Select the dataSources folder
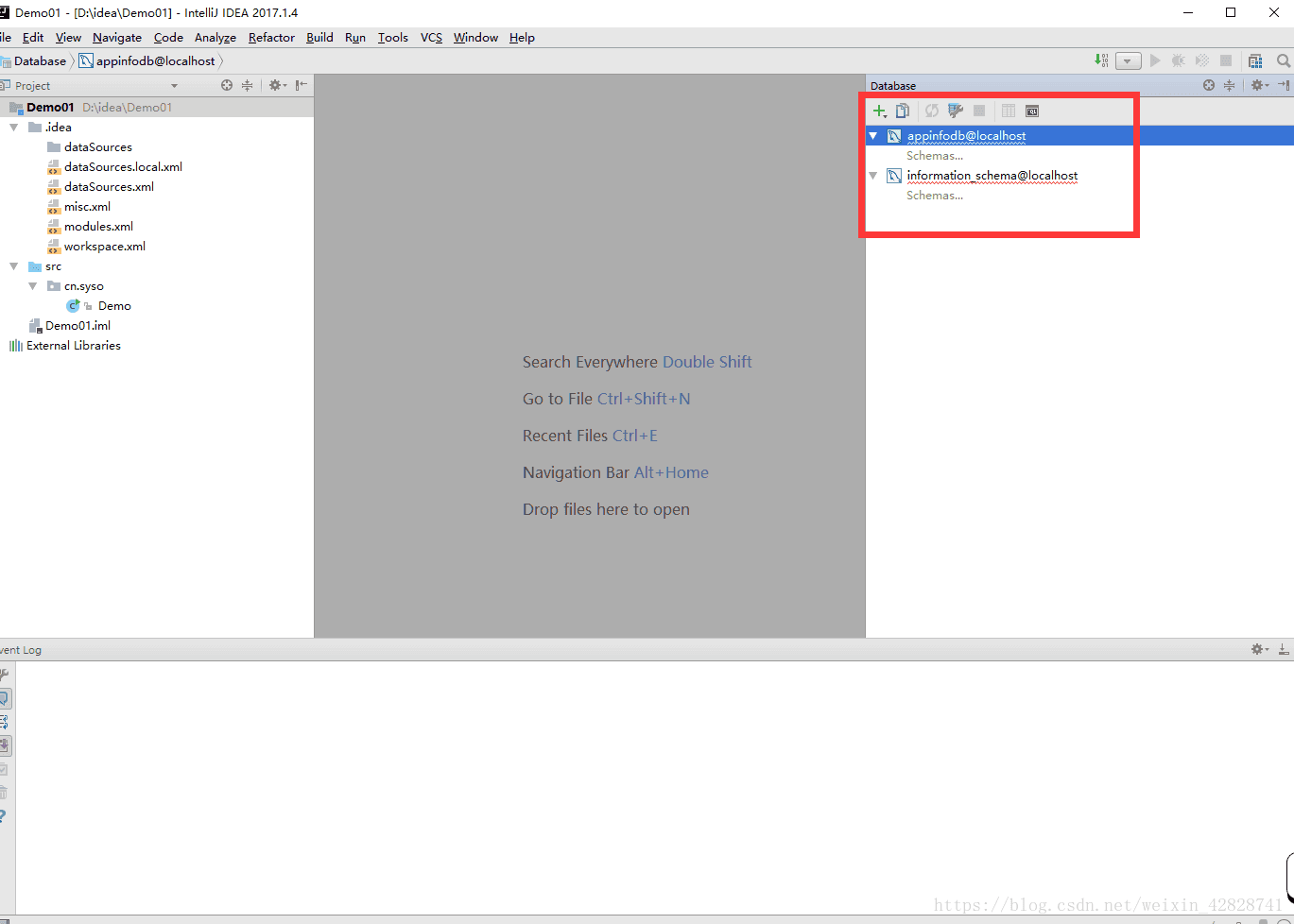This screenshot has width=1294, height=924. [98, 147]
